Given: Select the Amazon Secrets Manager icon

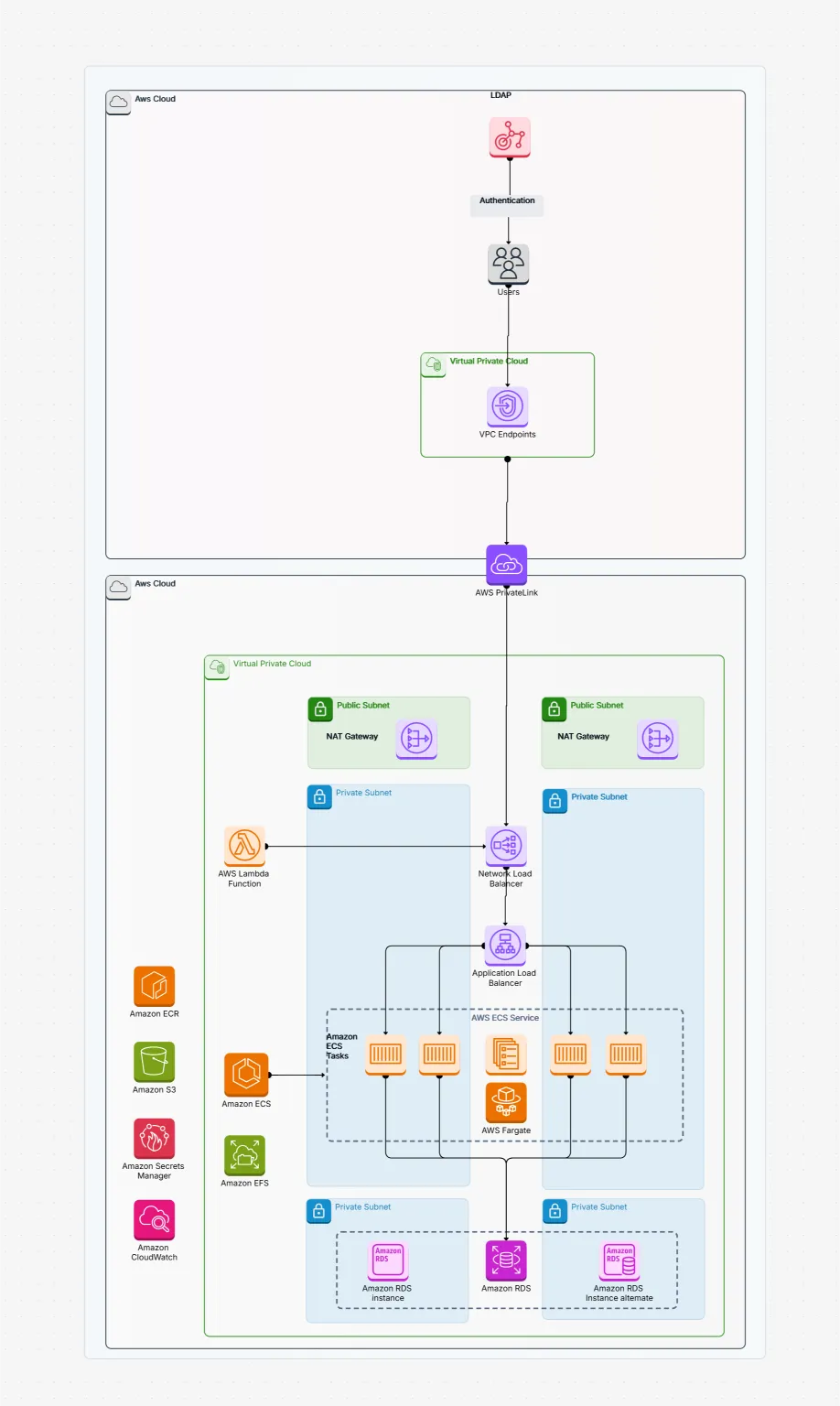Looking at the screenshot, I should click(154, 1139).
